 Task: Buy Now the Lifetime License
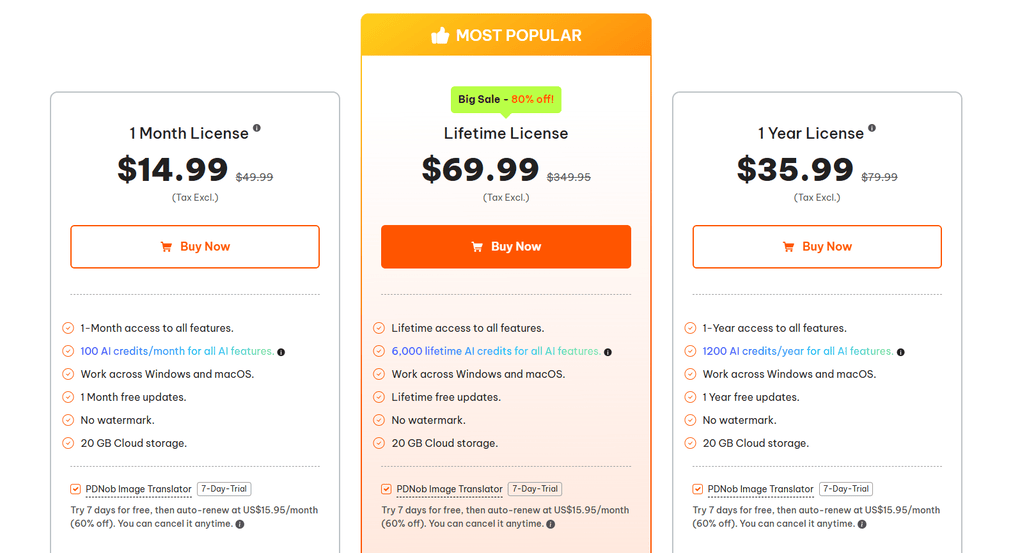(x=506, y=247)
